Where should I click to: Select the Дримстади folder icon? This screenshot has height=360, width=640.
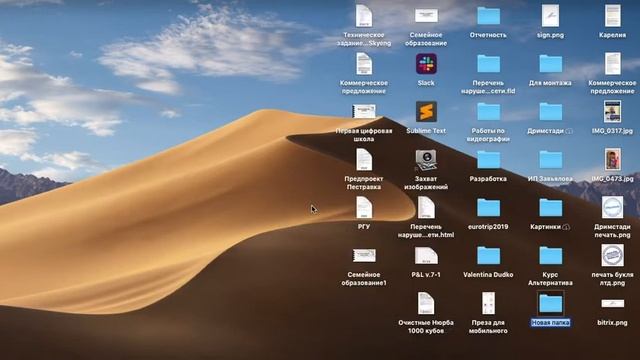point(551,112)
